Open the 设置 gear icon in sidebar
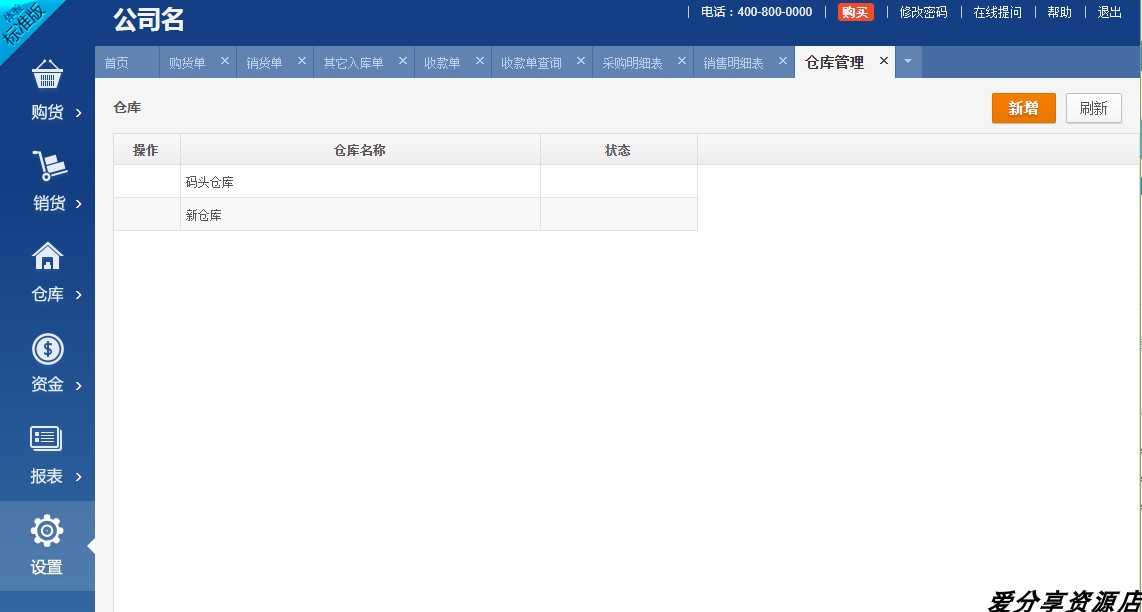The width and height of the screenshot is (1142, 612). [x=47, y=531]
